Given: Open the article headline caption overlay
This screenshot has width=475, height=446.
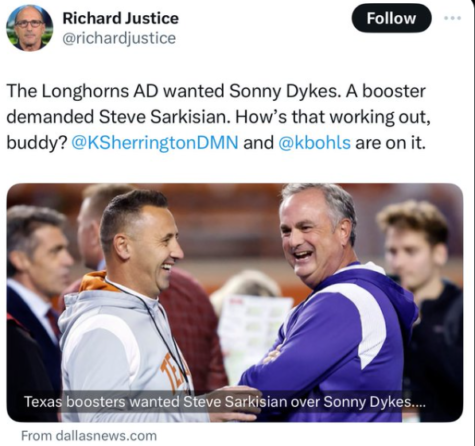Looking at the screenshot, I should 225,402.
